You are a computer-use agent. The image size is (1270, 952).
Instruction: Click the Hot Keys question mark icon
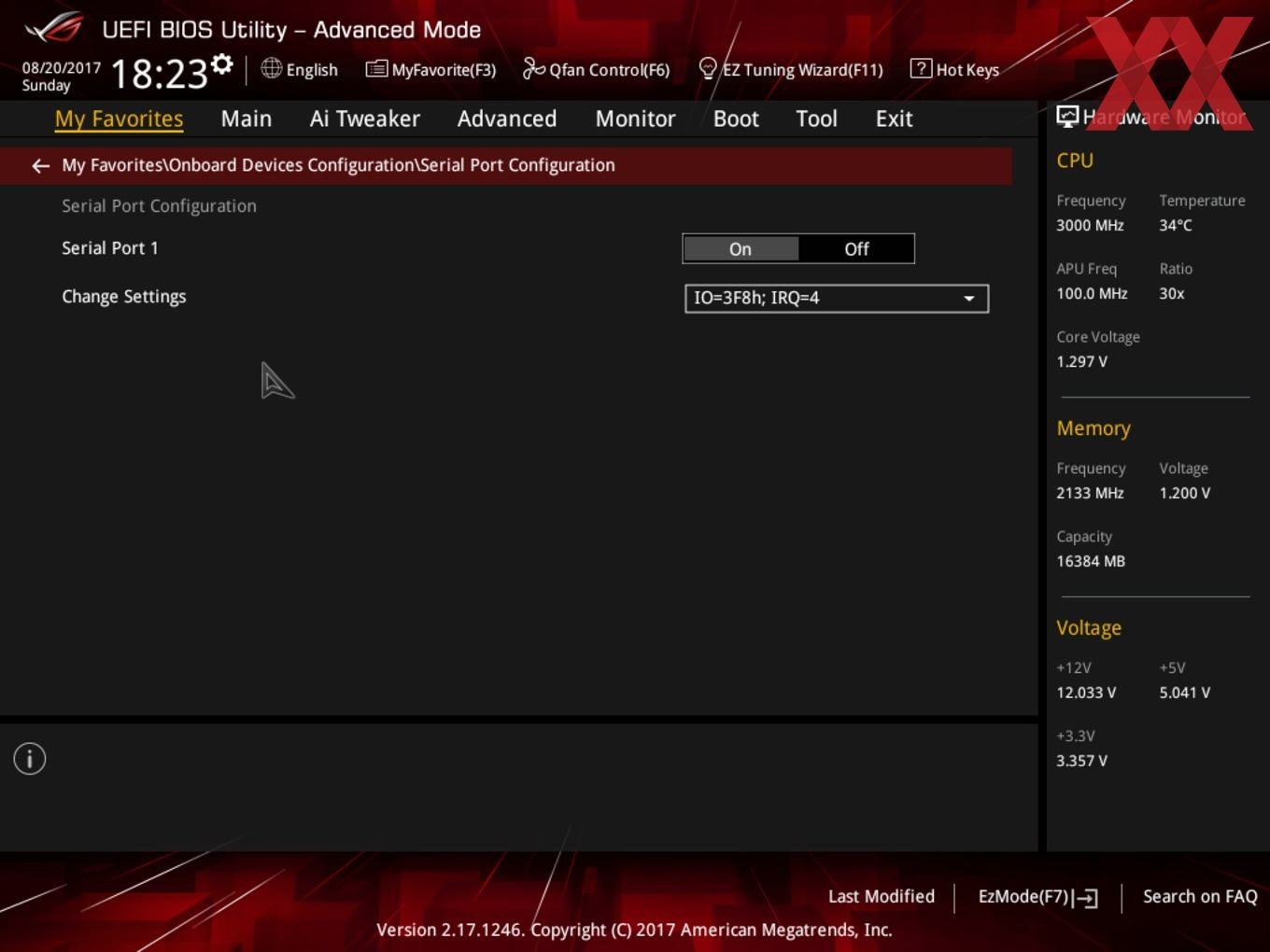(921, 68)
